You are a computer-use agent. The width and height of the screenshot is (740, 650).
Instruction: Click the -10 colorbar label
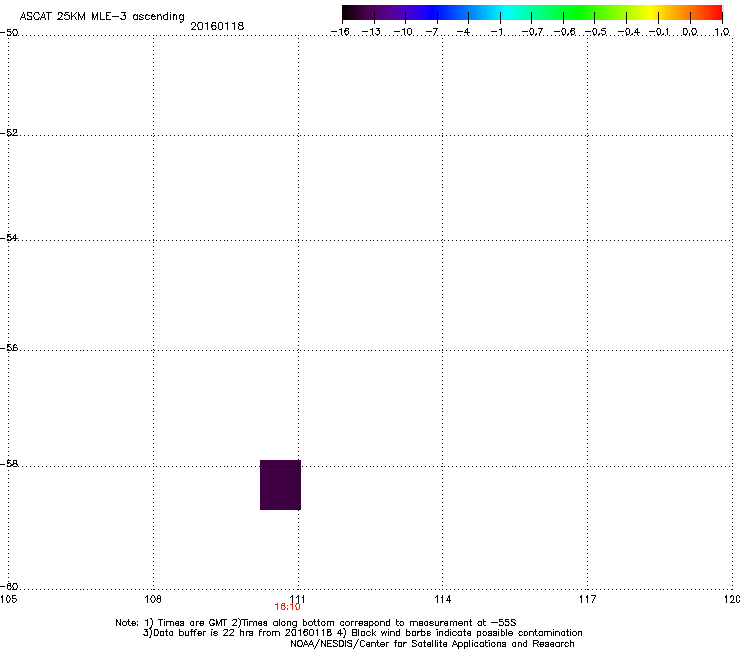(403, 32)
